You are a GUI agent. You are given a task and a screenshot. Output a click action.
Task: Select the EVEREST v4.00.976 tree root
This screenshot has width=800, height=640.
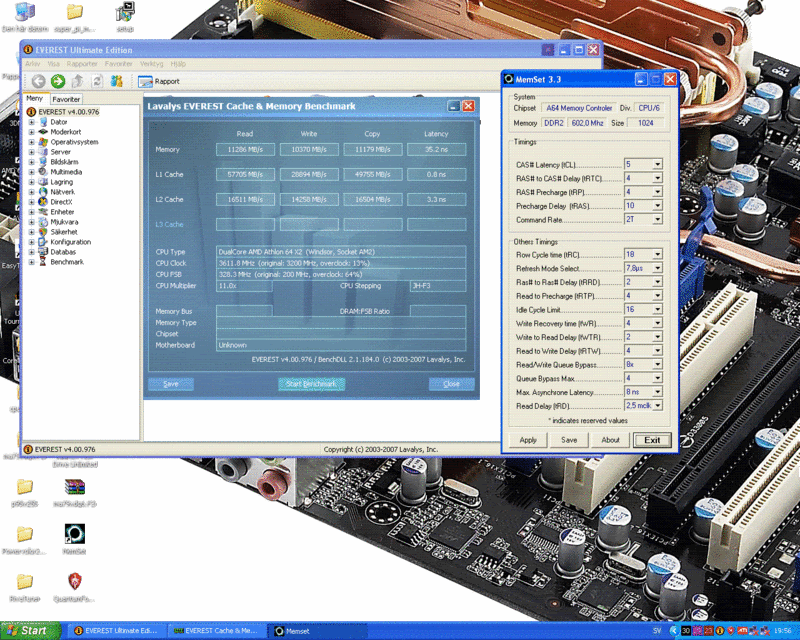(x=69, y=112)
